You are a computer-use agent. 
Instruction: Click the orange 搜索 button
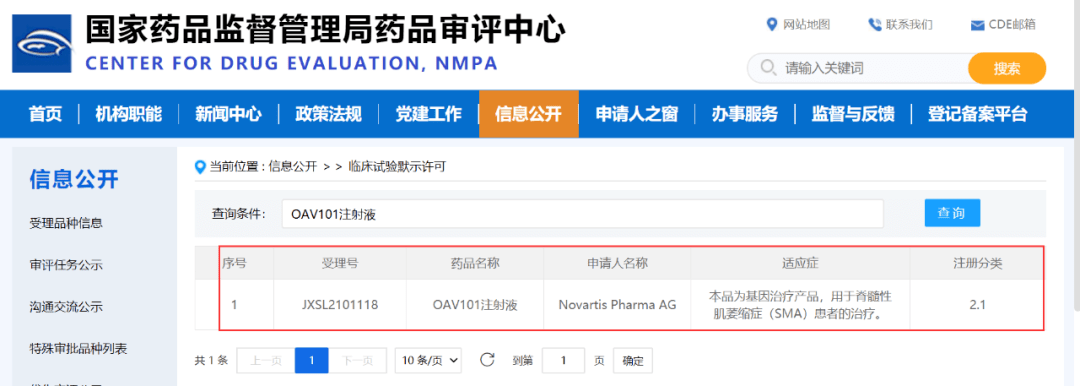pos(1007,68)
